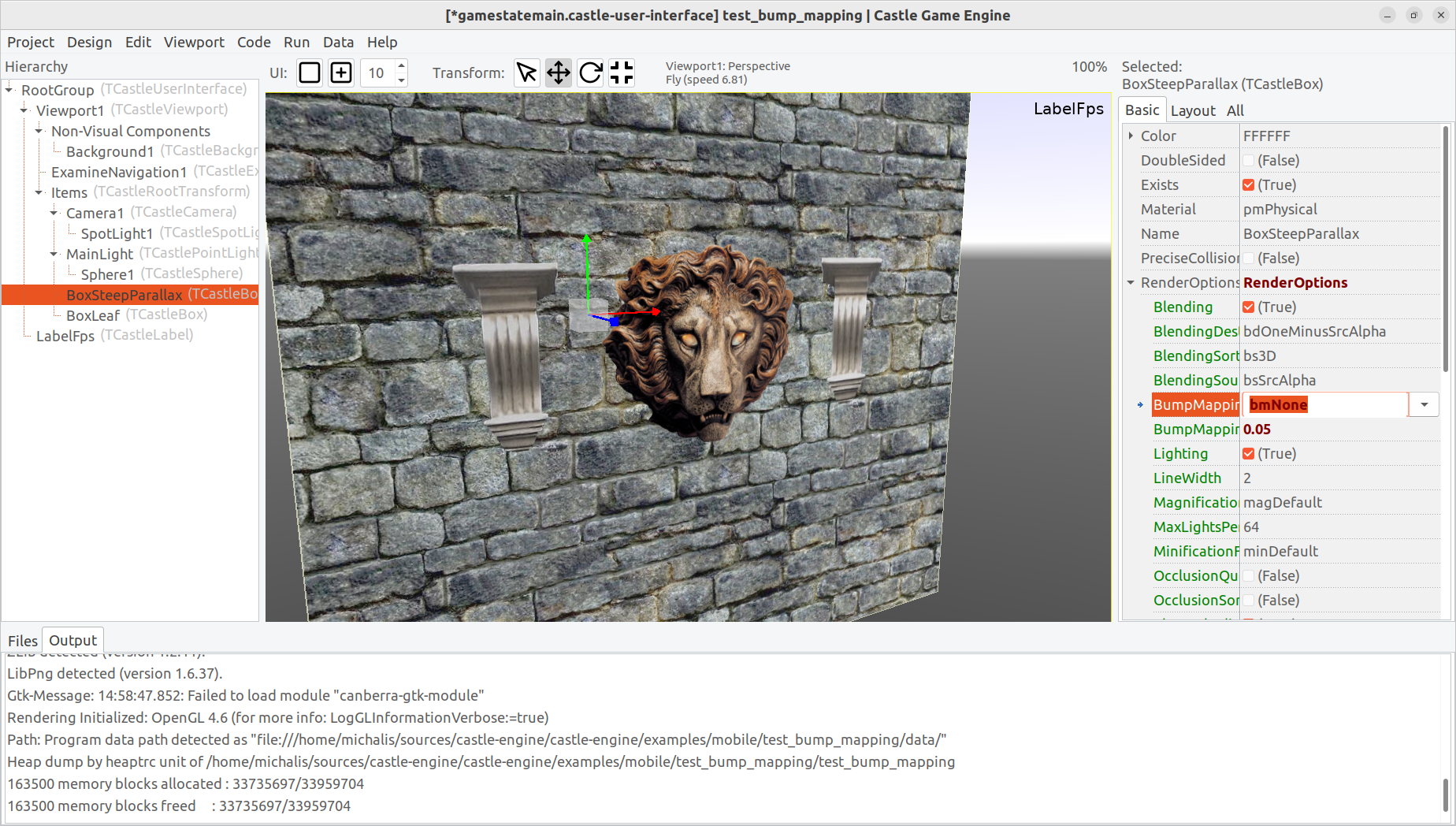1456x826 pixels.
Task: Click the UI rectangle mode icon
Action: tap(309, 73)
